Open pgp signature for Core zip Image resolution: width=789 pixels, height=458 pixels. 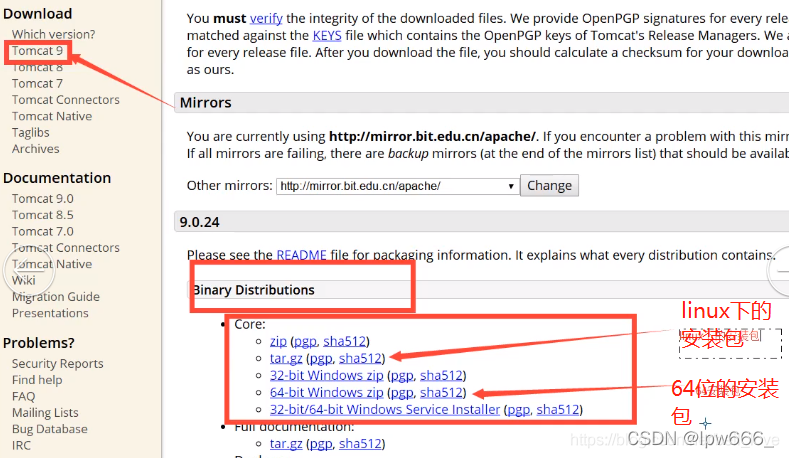pos(305,342)
